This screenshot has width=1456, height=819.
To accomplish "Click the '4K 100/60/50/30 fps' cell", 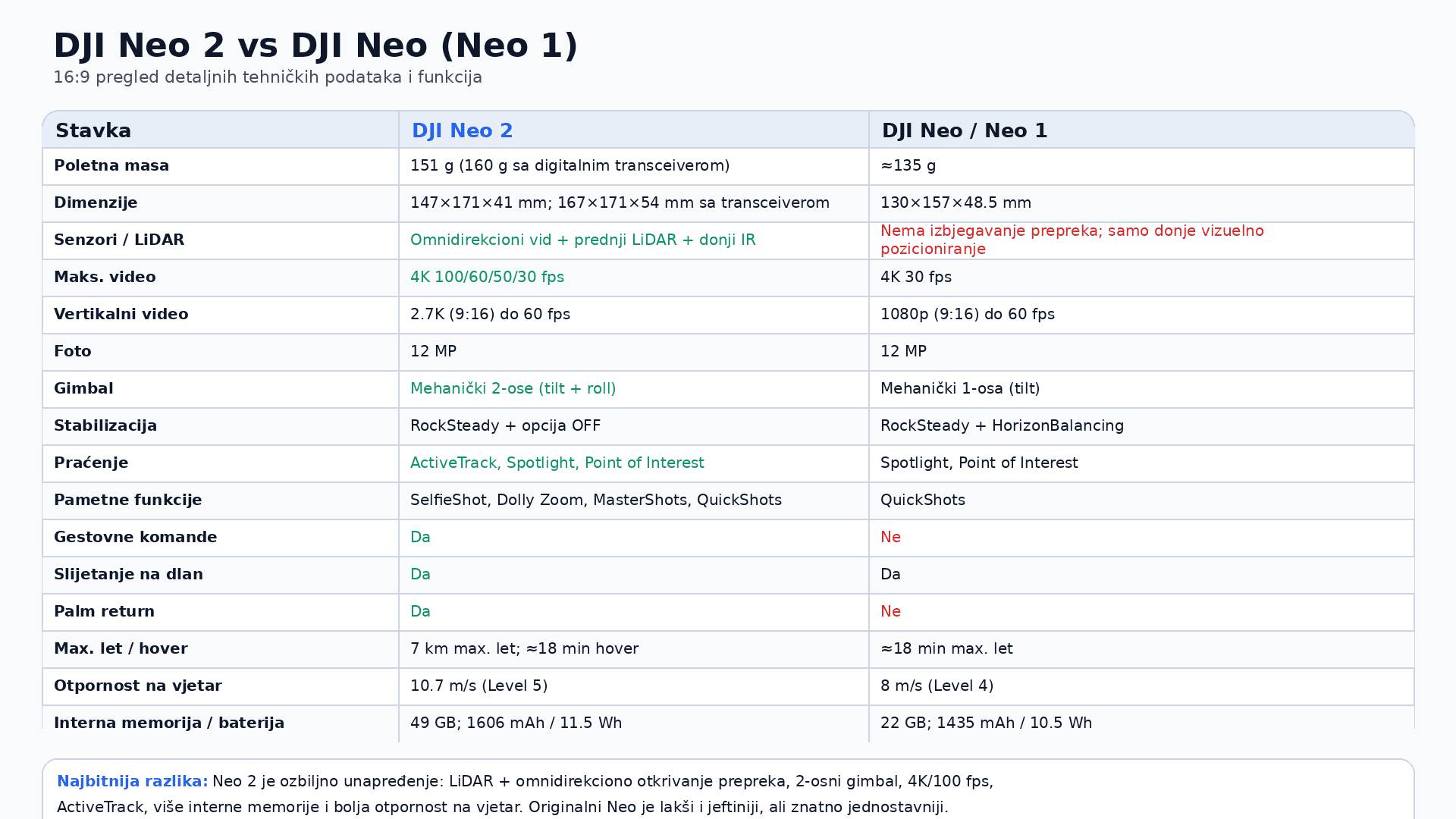I will click(x=487, y=277).
